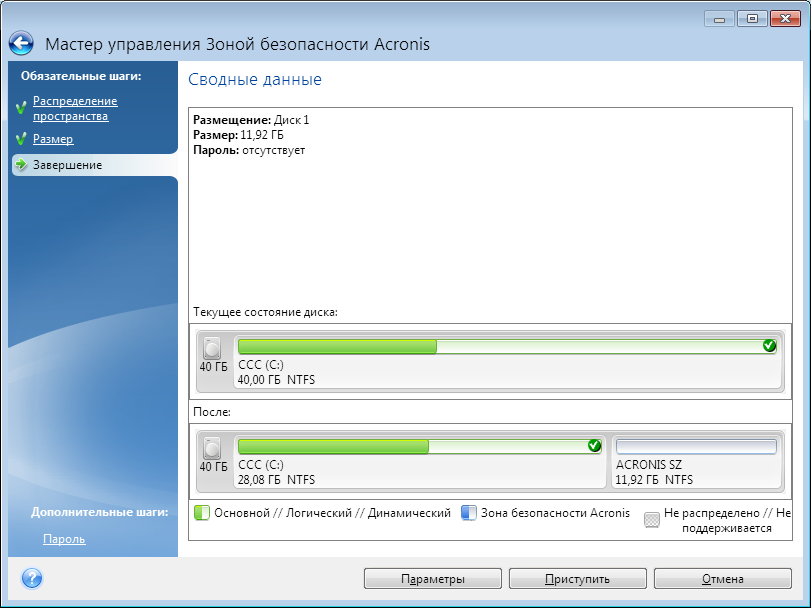Click the 'После:' label

(x=212, y=412)
